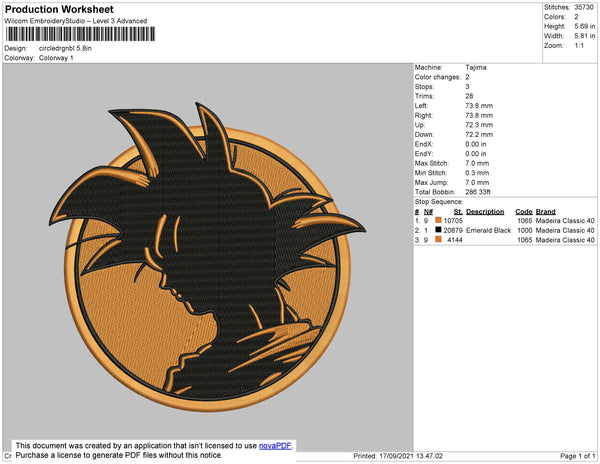Click the barcode under the worksheet title
The height and width of the screenshot is (464, 600).
[x=80, y=34]
